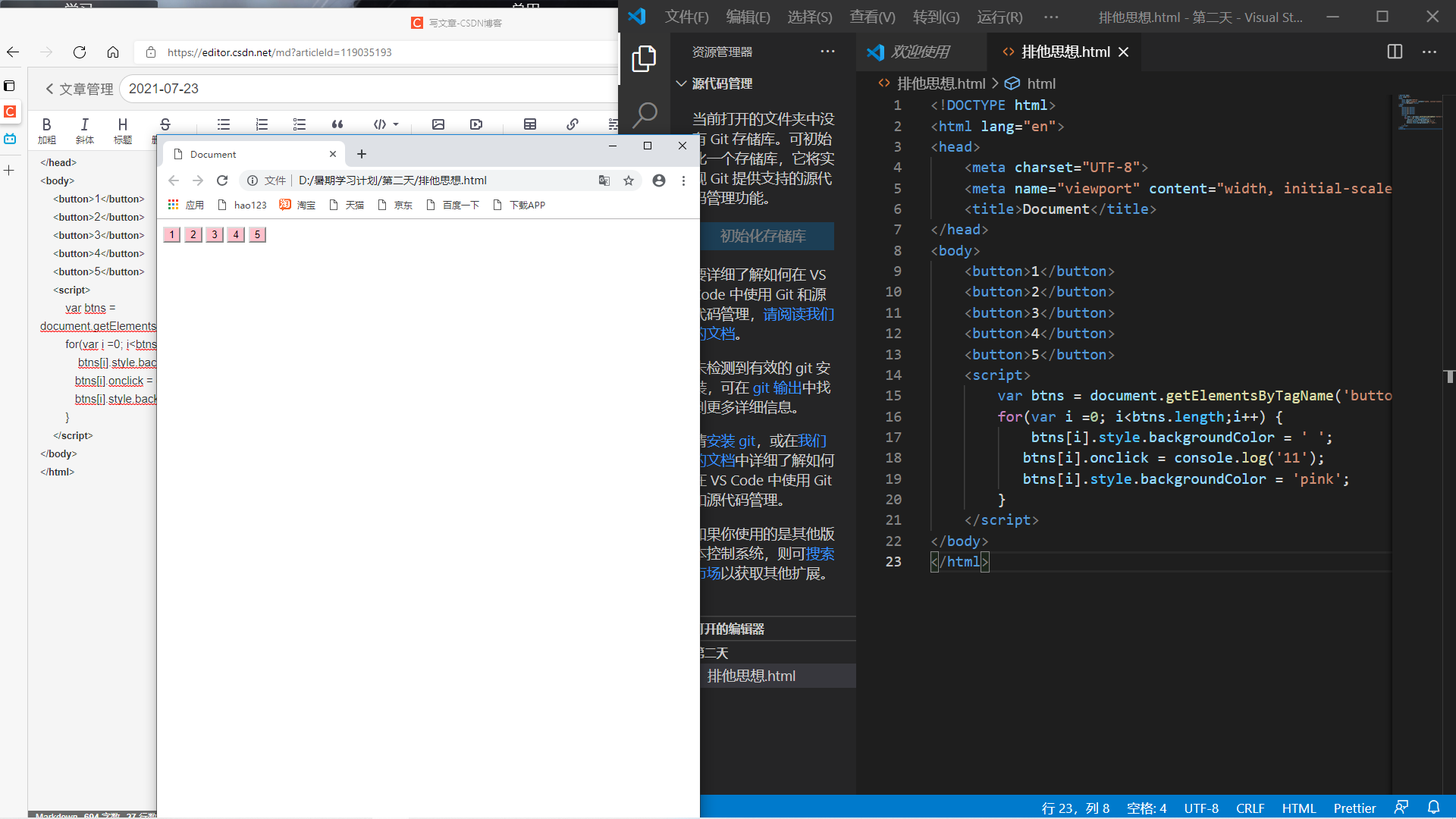Screen dimensions: 1456x819
Task: Open the Chrome translate page icon
Action: pyautogui.click(x=604, y=180)
